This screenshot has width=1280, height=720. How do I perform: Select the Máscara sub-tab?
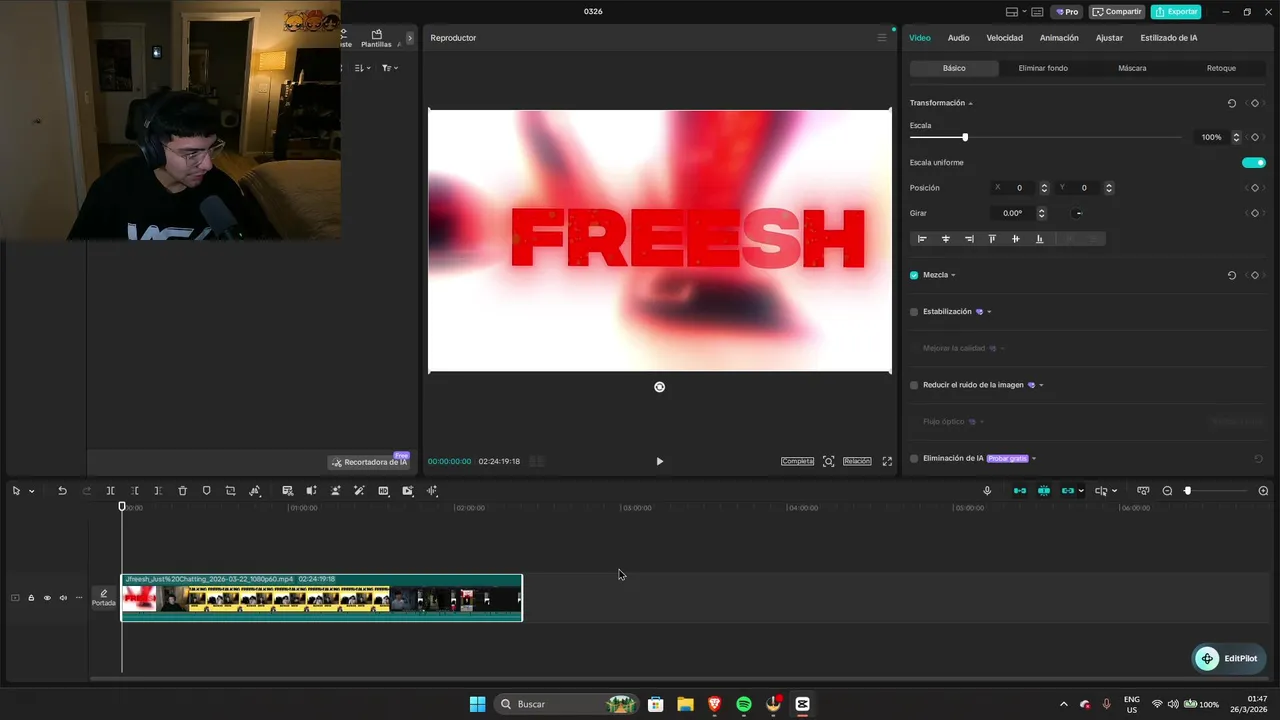(x=1132, y=68)
